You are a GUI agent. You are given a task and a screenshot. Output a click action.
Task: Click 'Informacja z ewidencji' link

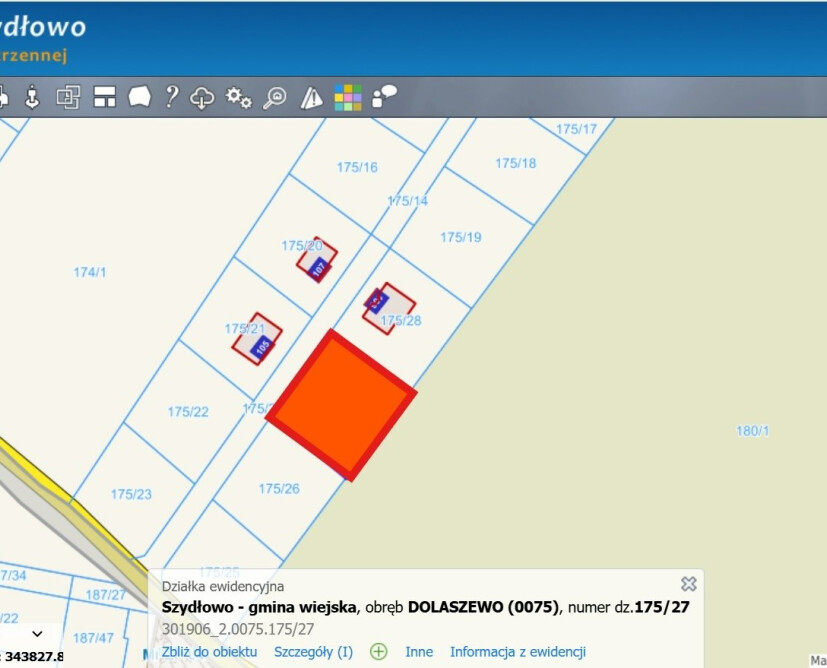pos(517,652)
